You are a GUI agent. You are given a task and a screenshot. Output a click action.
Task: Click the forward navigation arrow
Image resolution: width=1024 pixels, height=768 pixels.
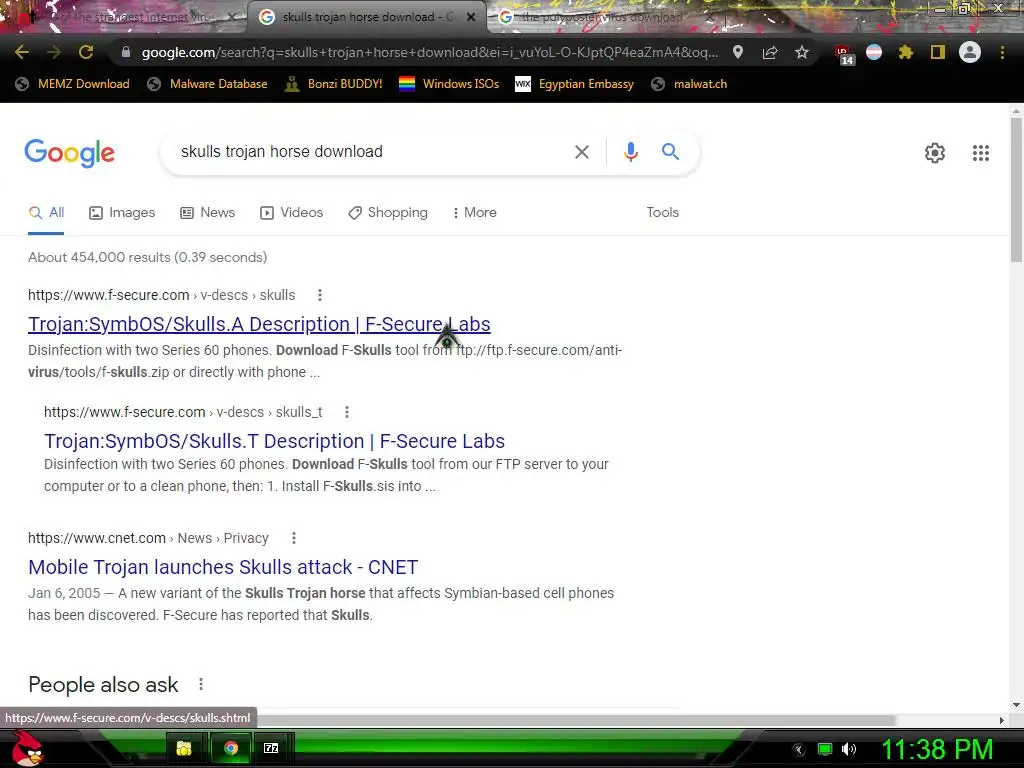54,52
